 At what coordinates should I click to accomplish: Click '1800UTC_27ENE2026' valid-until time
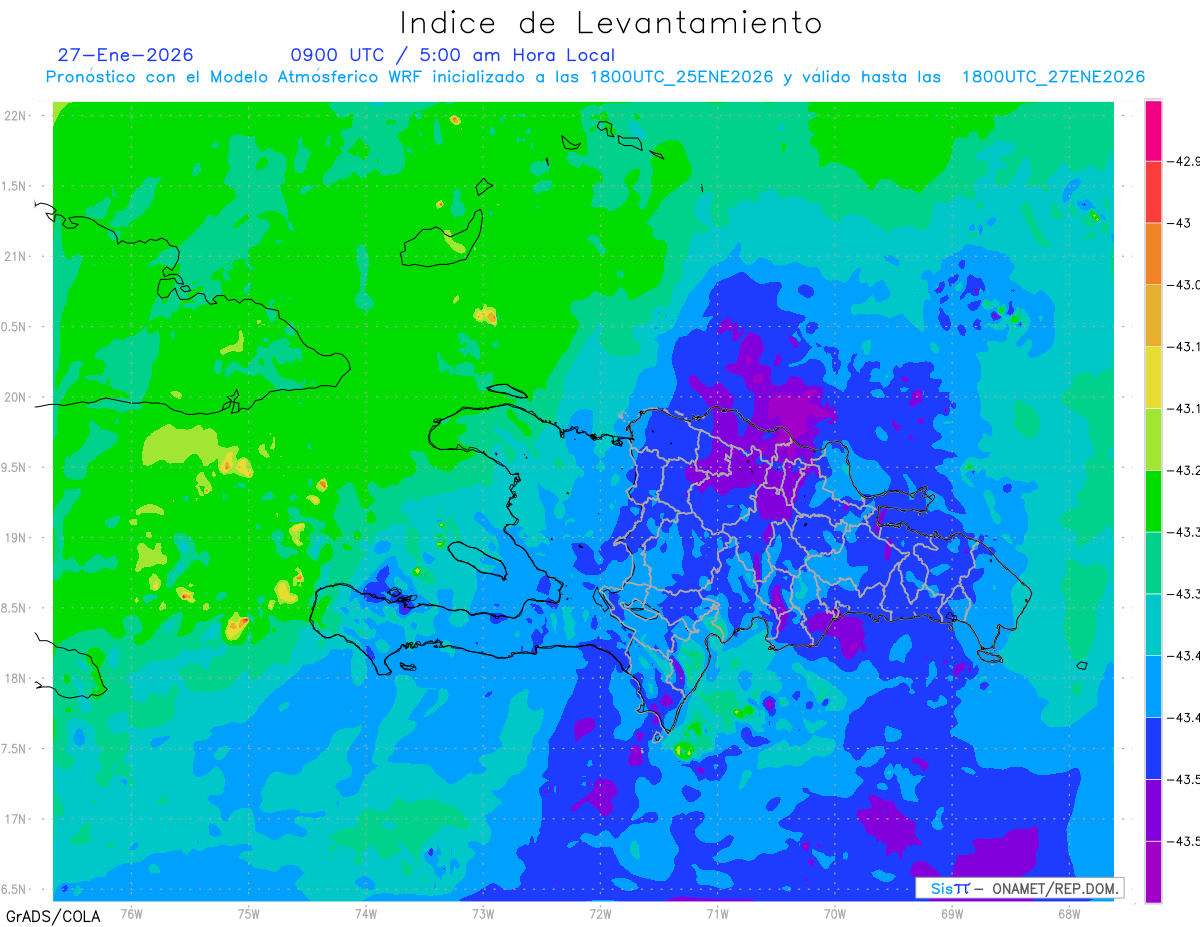pos(1053,77)
